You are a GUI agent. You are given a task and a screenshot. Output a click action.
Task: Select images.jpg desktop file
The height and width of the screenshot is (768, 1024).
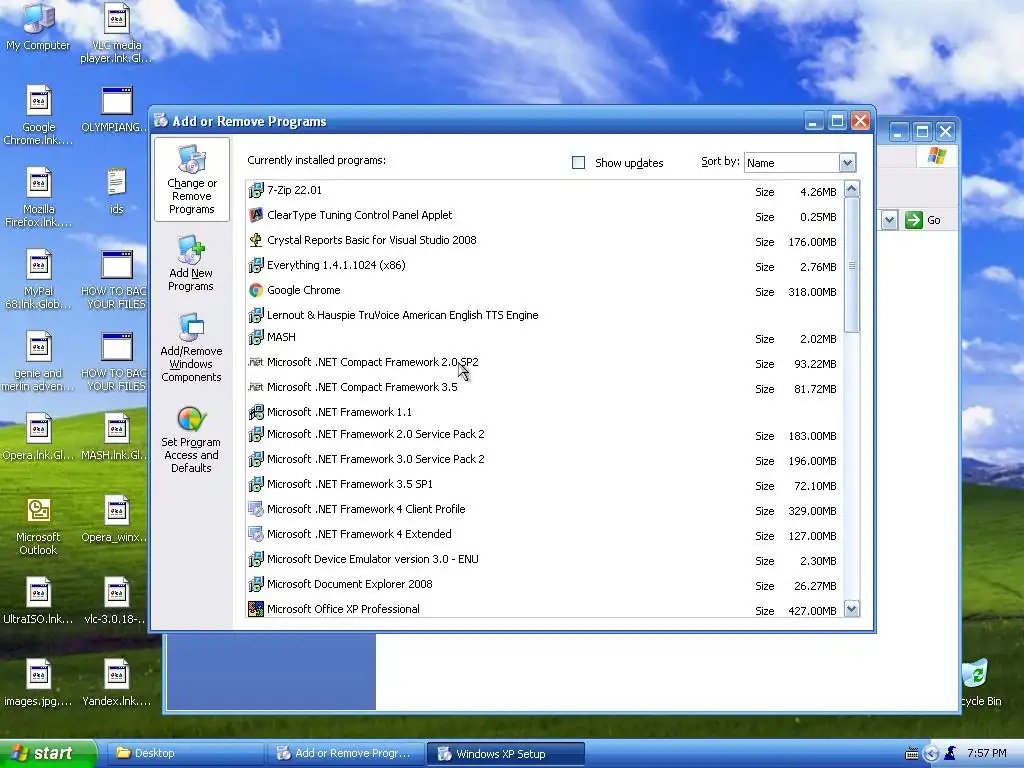(38, 683)
